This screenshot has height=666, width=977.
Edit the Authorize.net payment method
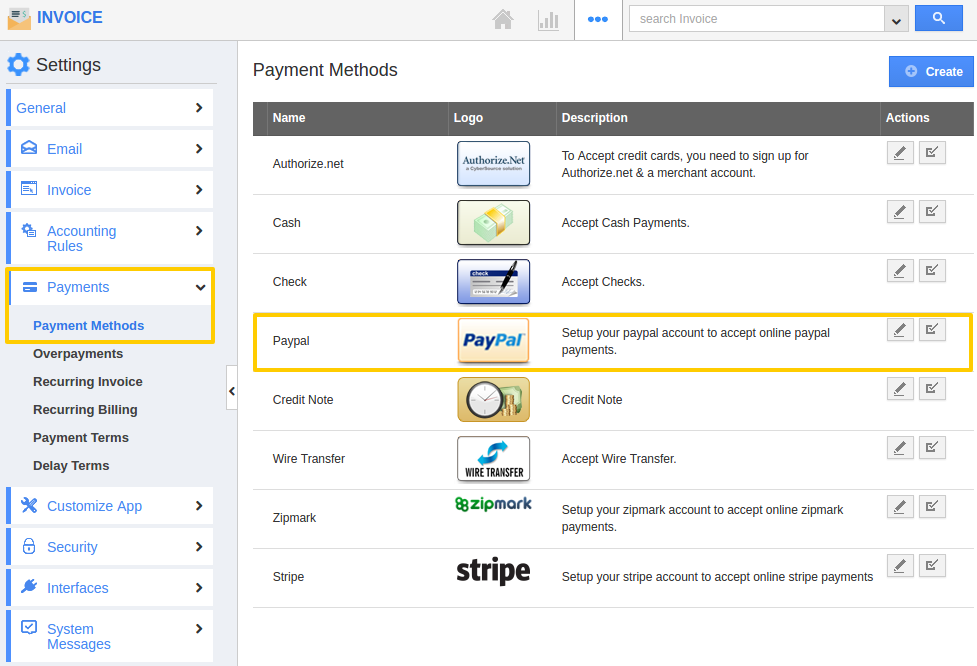click(900, 153)
